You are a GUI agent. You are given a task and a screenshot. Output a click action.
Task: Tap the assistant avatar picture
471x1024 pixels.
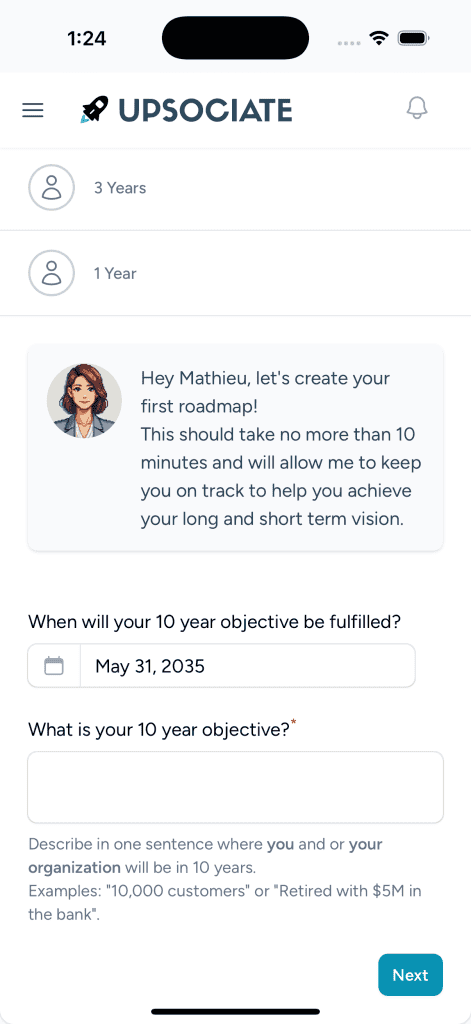click(x=84, y=401)
